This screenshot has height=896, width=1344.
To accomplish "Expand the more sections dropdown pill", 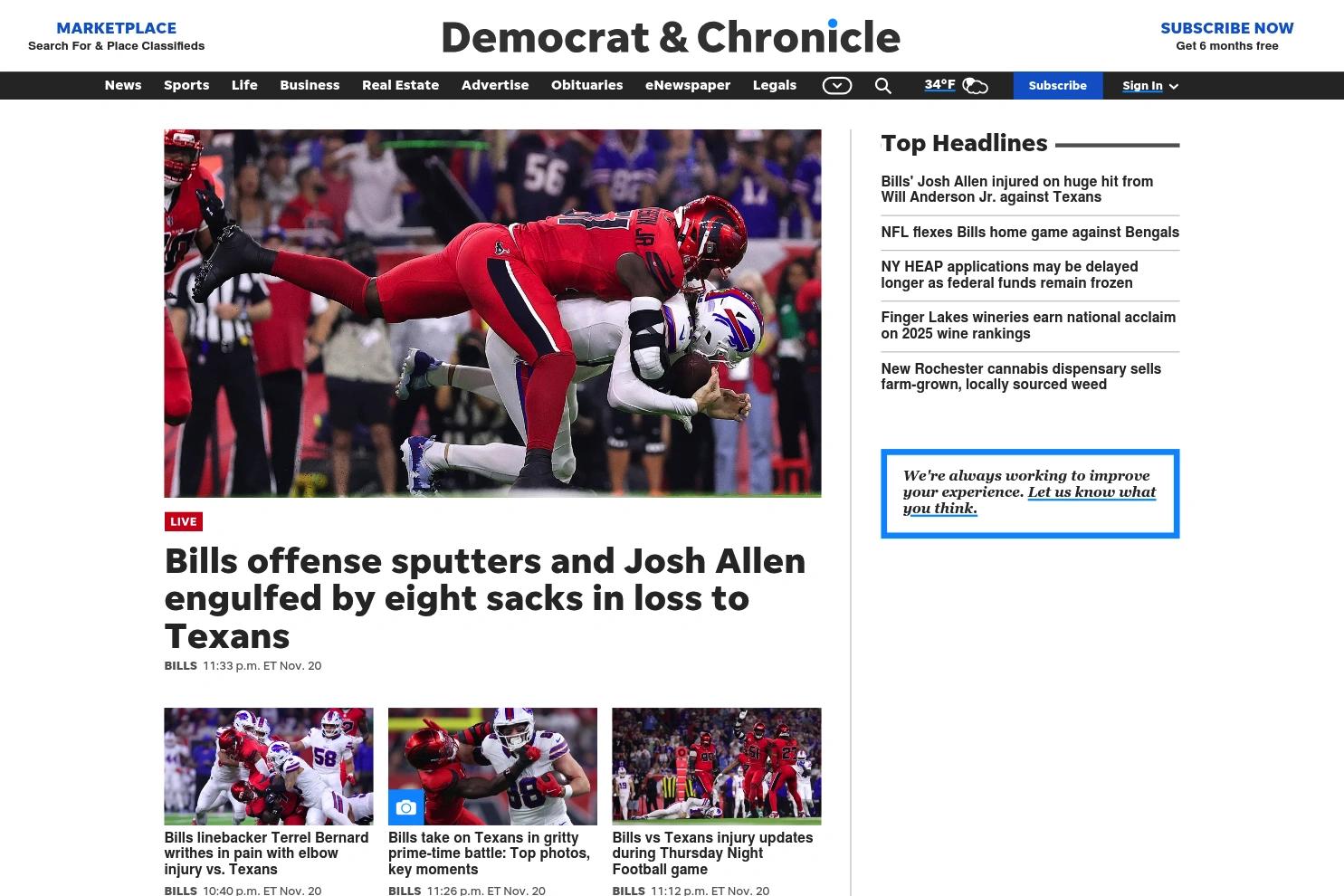I will (x=837, y=86).
